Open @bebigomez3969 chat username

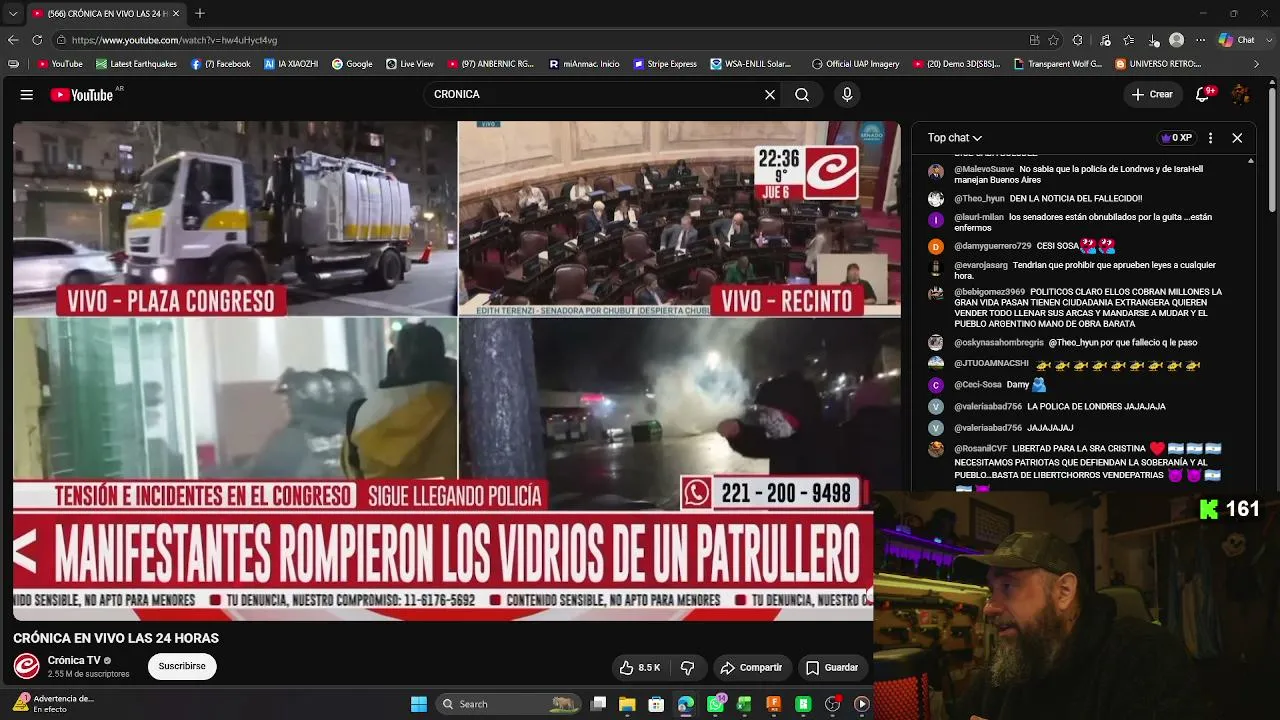click(989, 292)
